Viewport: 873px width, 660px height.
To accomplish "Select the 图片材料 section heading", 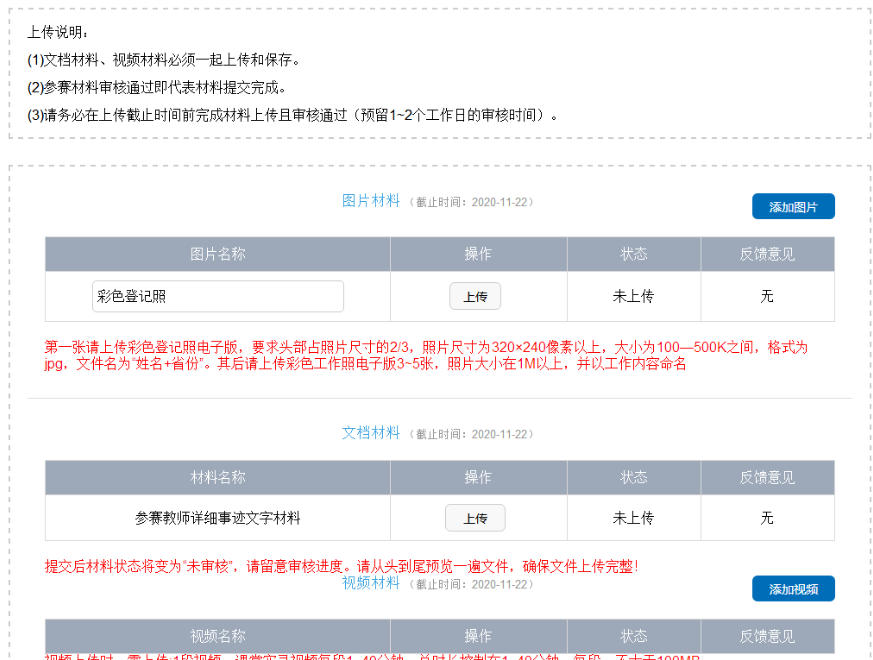I will (371, 200).
